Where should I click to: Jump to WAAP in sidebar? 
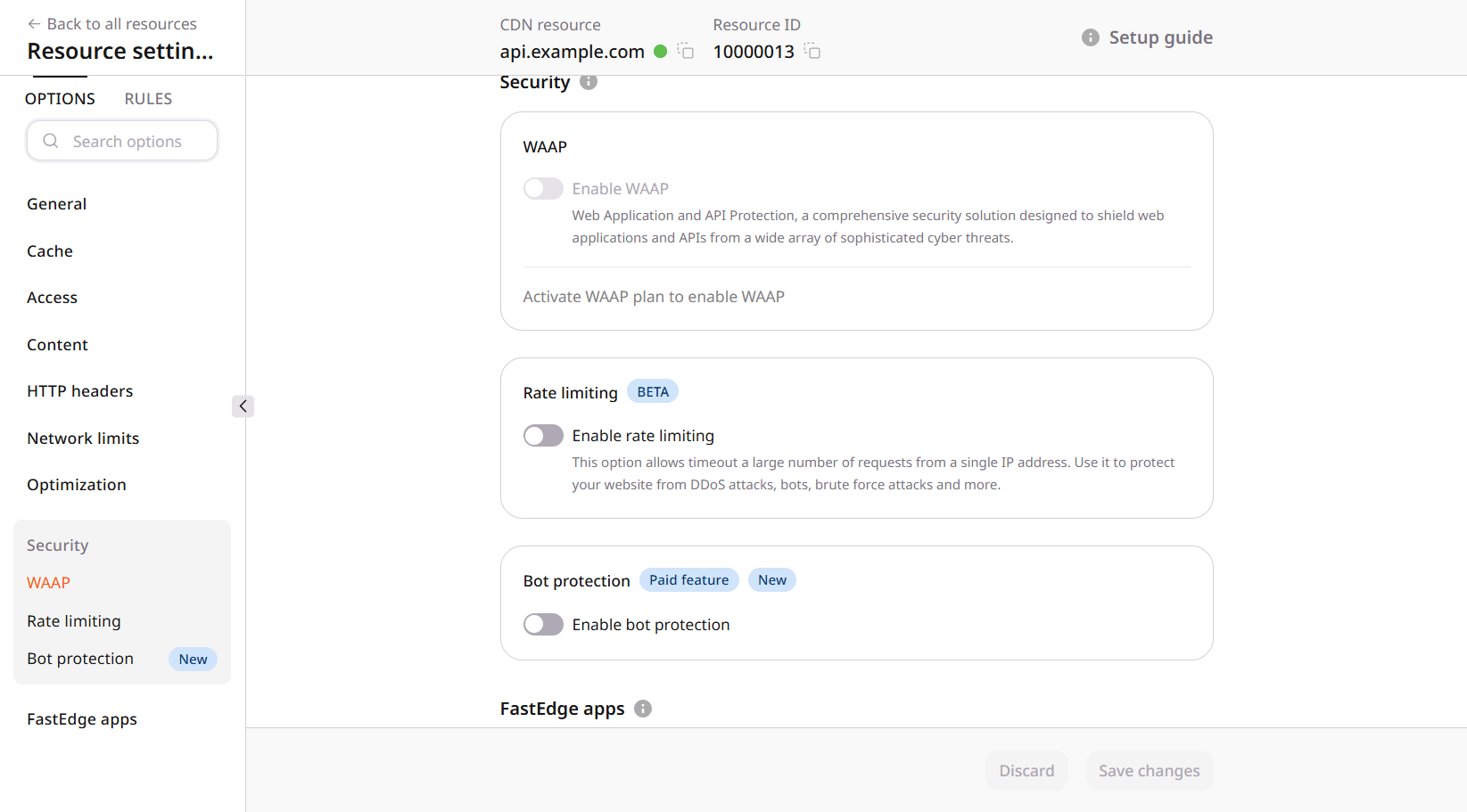pyautogui.click(x=48, y=583)
